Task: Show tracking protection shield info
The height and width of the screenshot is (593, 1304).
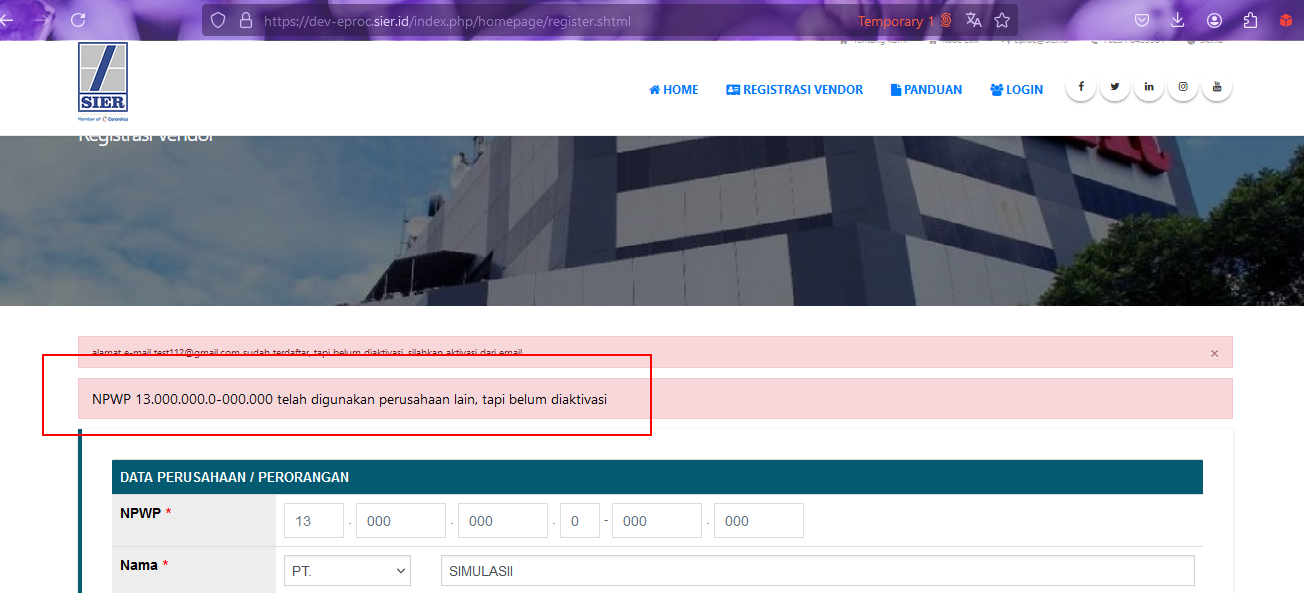Action: [x=218, y=20]
